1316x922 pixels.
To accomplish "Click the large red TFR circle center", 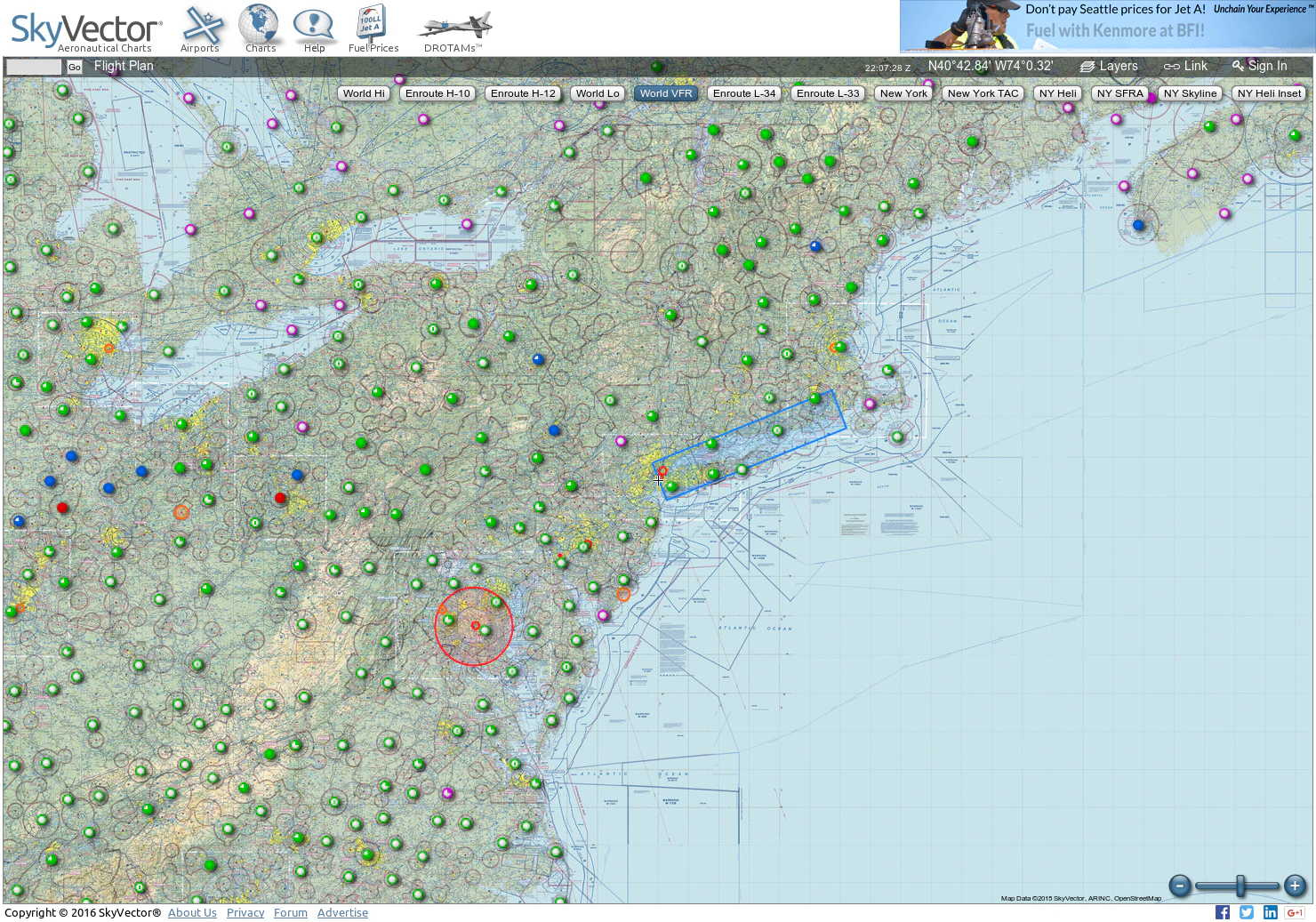I will [x=475, y=626].
